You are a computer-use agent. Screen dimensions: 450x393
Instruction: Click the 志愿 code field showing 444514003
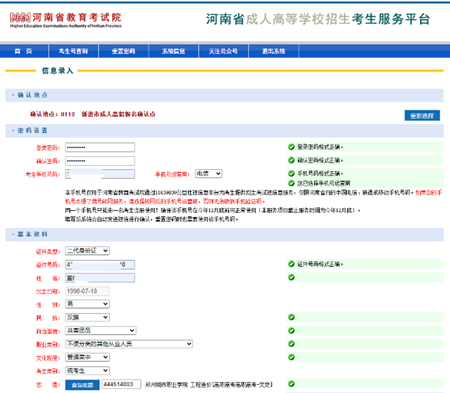[121, 384]
